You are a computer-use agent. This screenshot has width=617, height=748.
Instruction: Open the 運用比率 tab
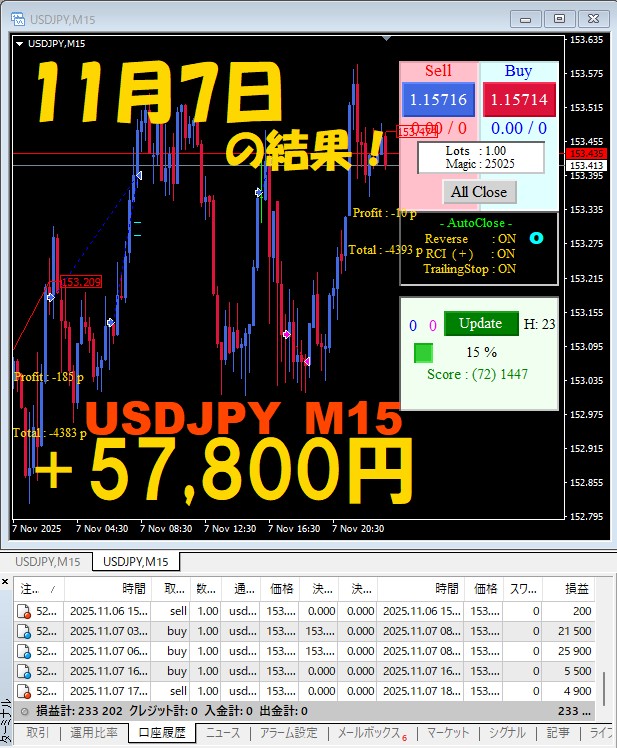[94, 732]
